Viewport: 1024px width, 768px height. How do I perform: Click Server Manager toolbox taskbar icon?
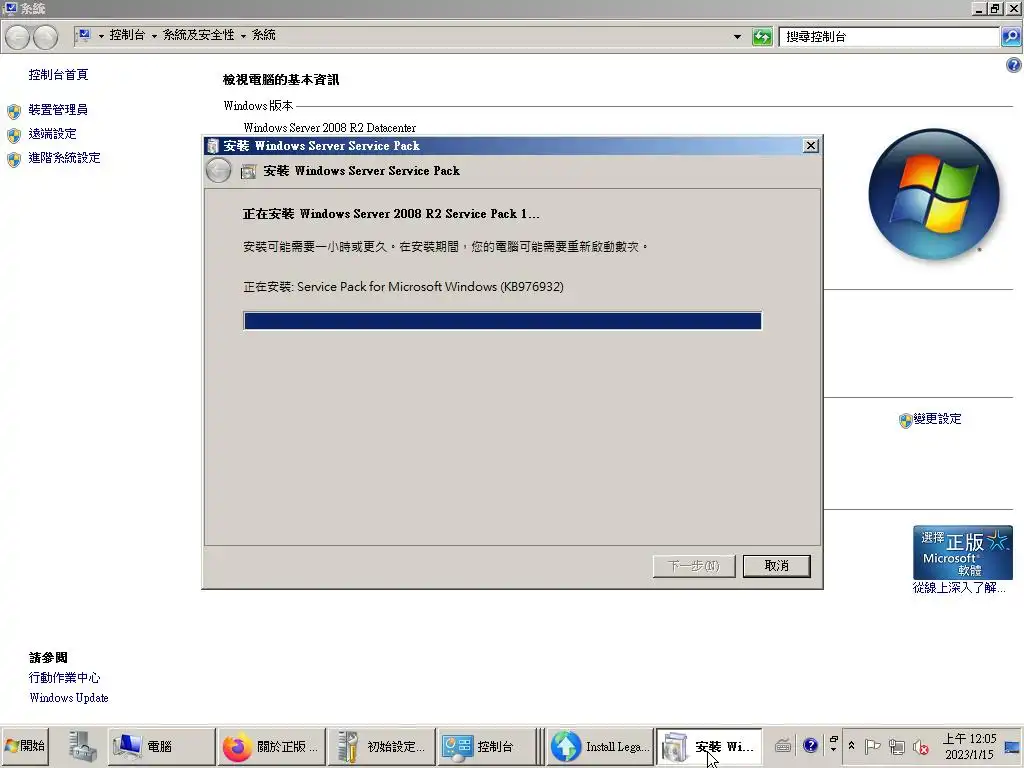point(82,746)
